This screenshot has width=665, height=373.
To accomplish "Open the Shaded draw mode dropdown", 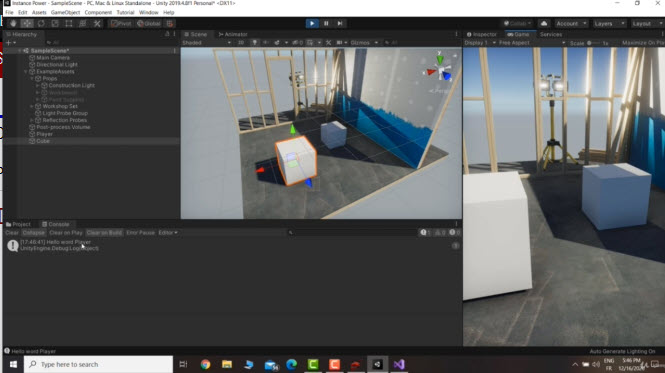I will [x=207, y=43].
